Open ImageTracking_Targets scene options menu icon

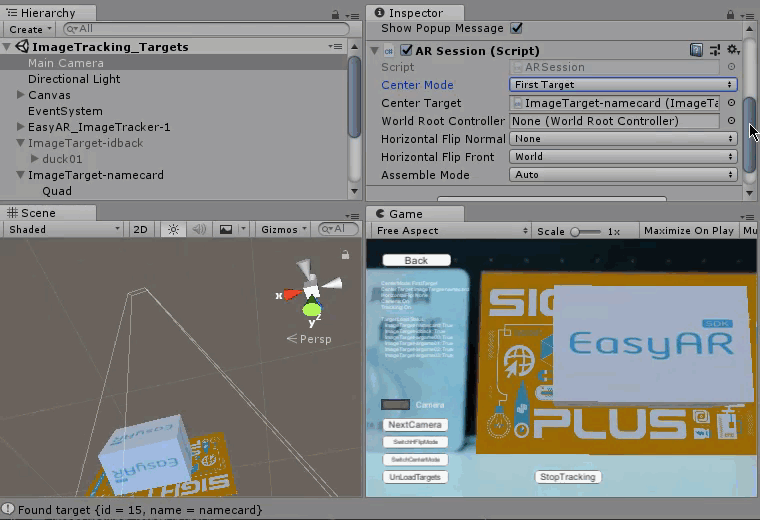[x=335, y=47]
